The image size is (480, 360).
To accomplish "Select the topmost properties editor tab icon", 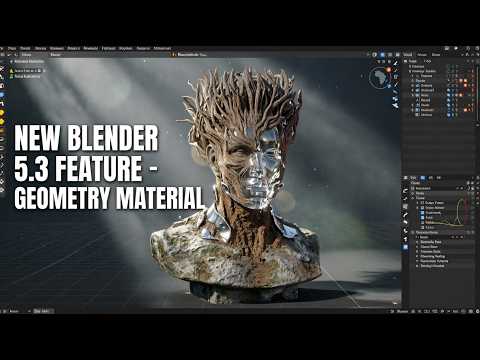I will click(x=405, y=191).
